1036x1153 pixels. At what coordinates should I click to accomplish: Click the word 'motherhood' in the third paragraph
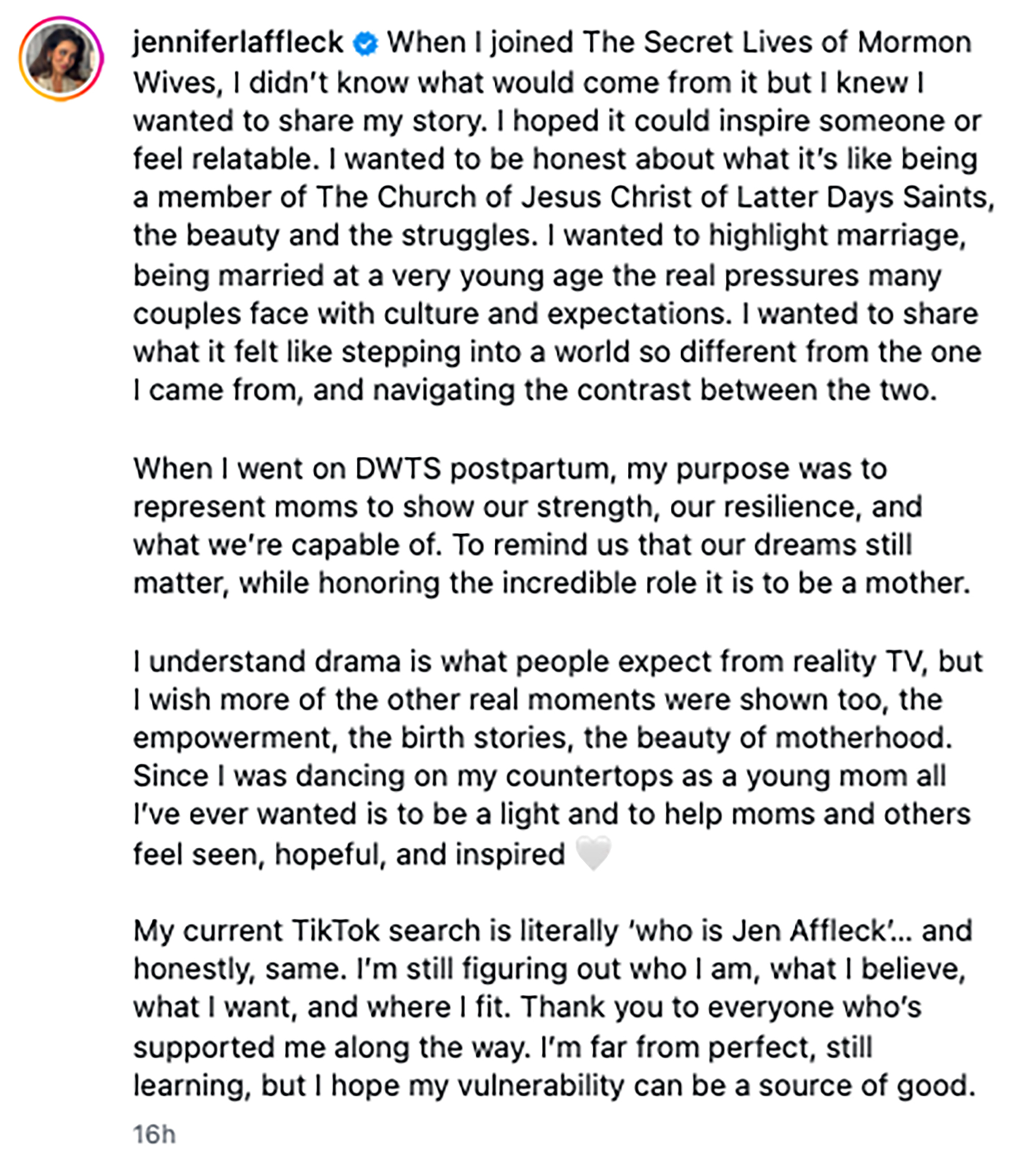coord(863,738)
